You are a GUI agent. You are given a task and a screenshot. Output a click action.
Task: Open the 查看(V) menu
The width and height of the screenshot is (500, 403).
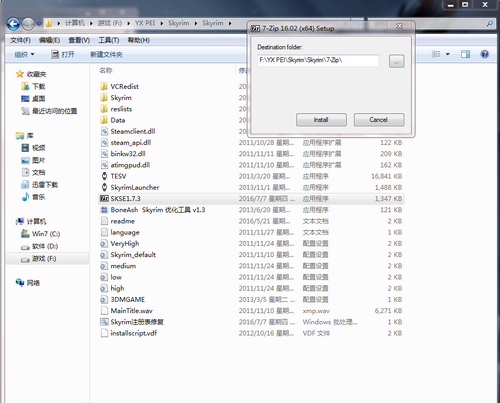tap(79, 40)
